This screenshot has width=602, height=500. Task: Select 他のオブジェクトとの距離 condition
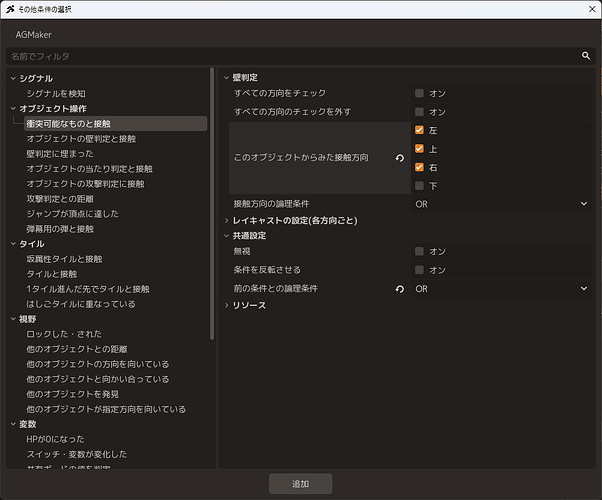point(77,349)
